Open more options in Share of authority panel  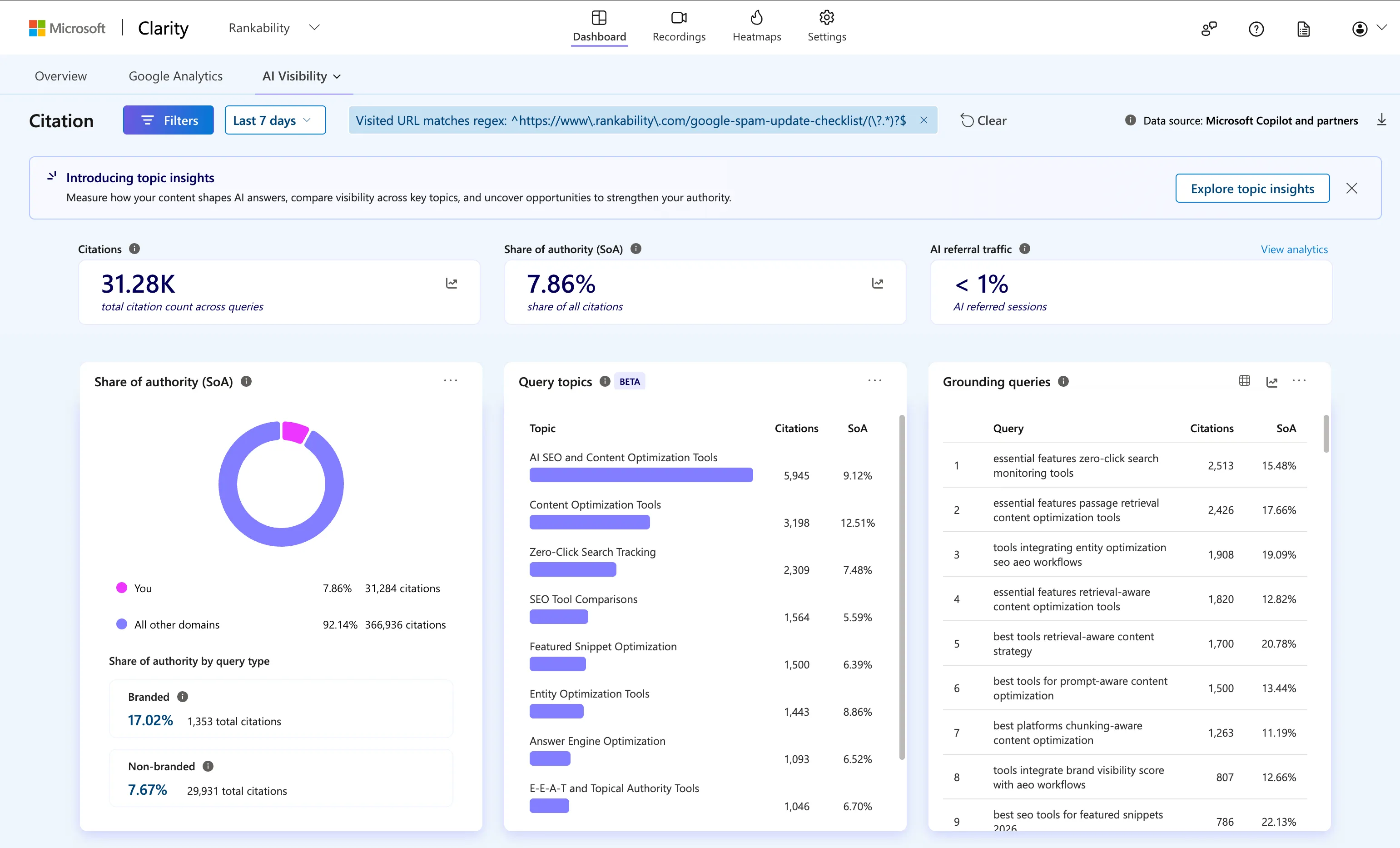pyautogui.click(x=451, y=381)
